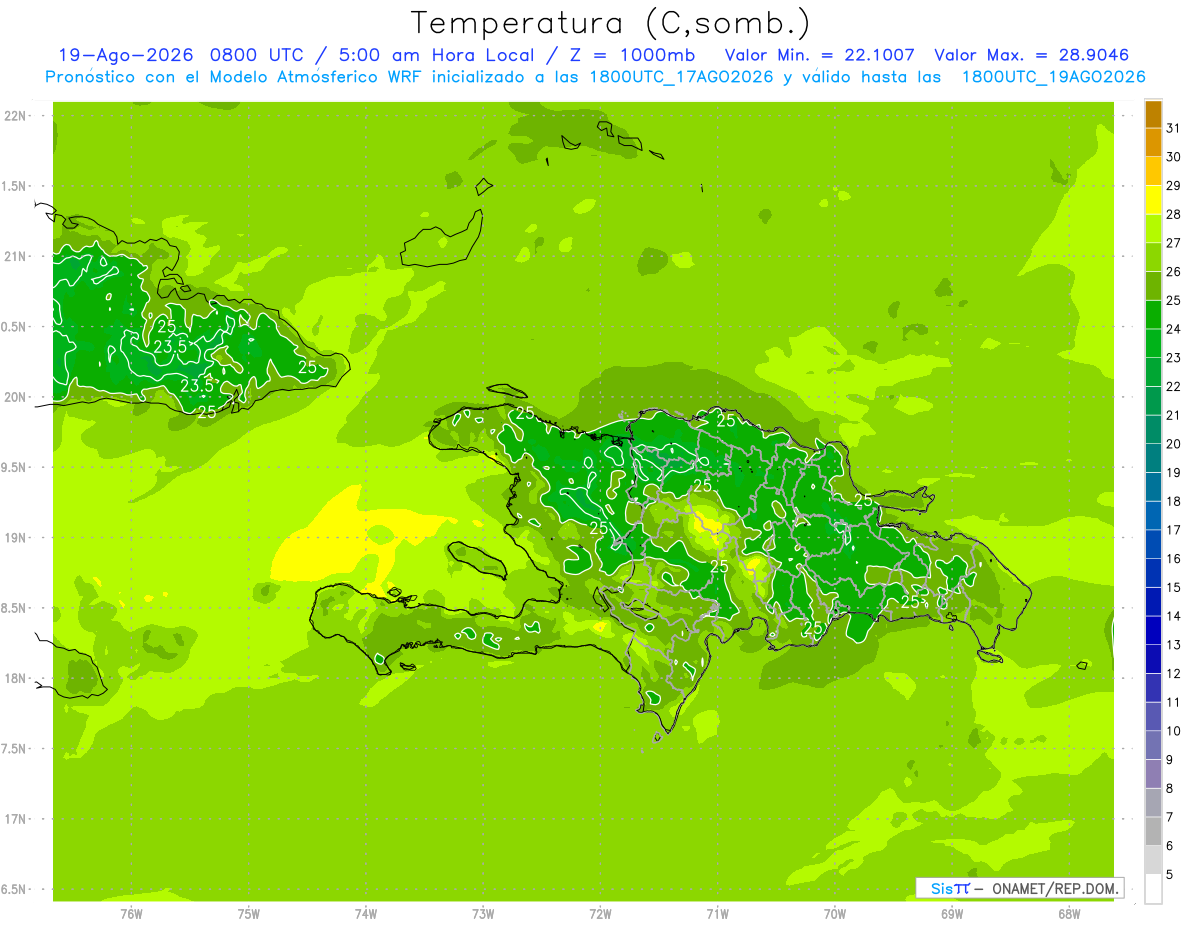Click the 70W longitude axis label
The width and height of the screenshot is (1200, 927).
pos(835,914)
